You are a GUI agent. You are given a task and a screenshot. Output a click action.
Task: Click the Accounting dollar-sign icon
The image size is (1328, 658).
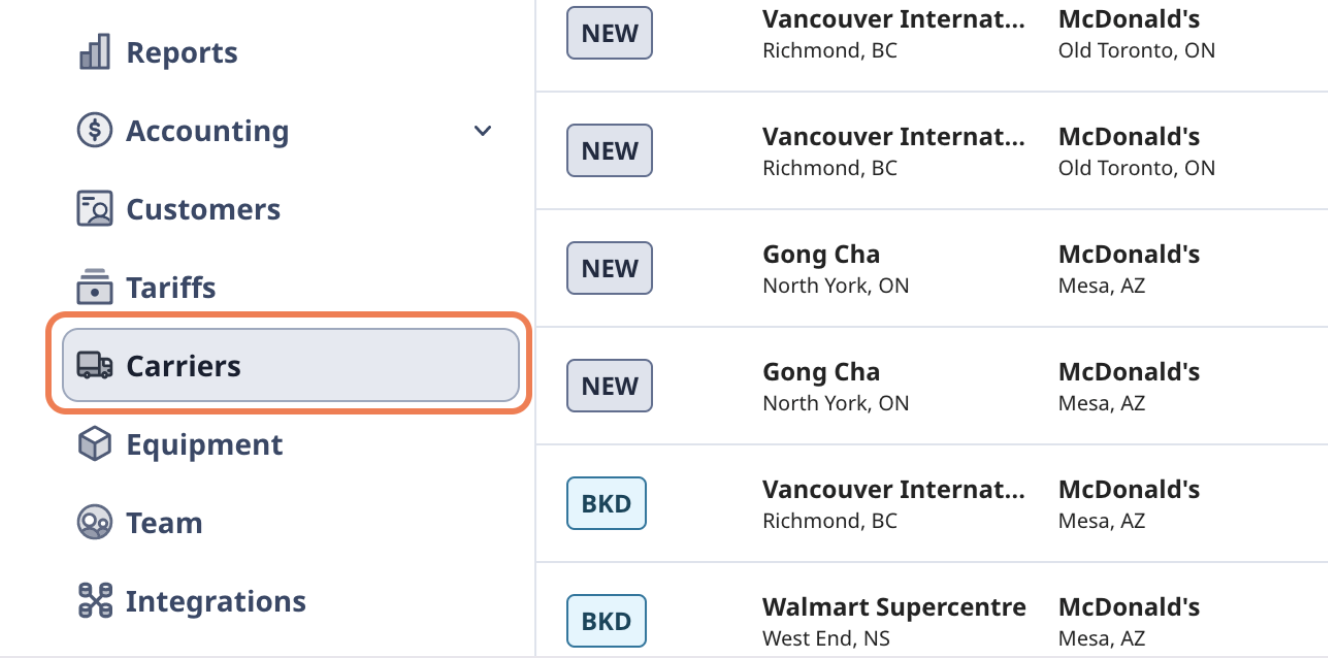(x=93, y=130)
